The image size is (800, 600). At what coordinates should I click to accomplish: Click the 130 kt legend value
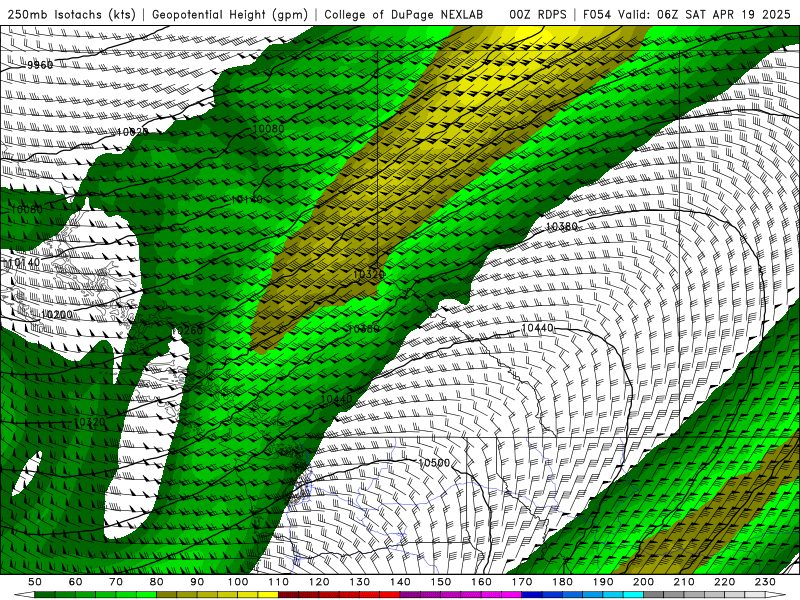[360, 582]
